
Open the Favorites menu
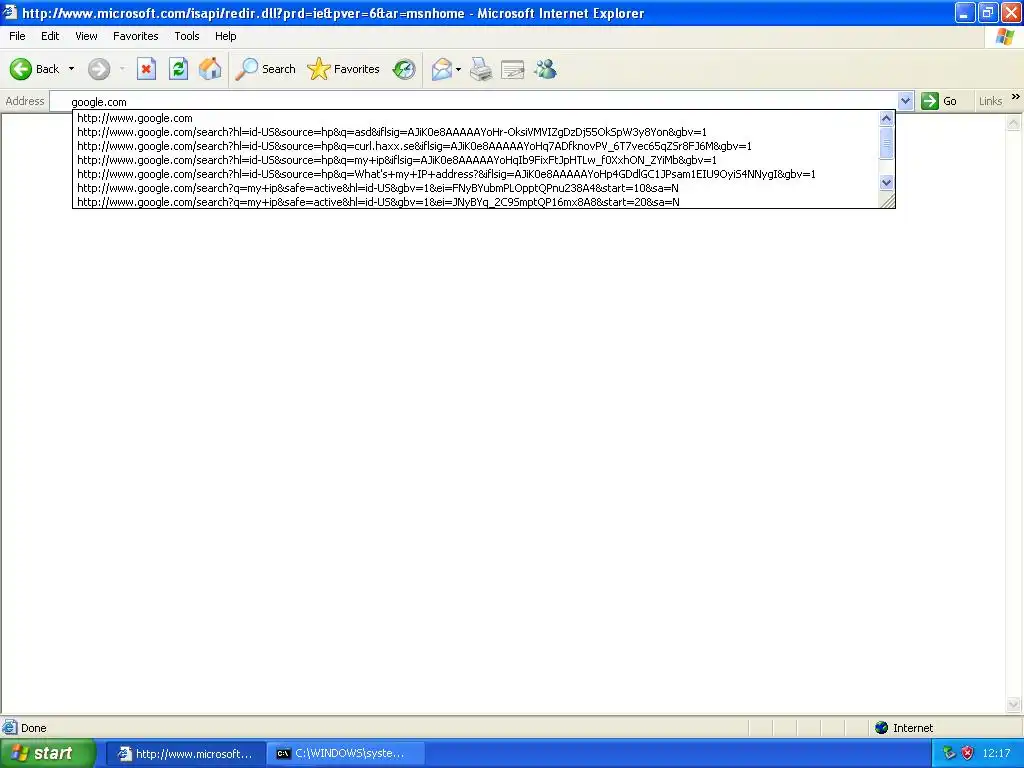[135, 36]
